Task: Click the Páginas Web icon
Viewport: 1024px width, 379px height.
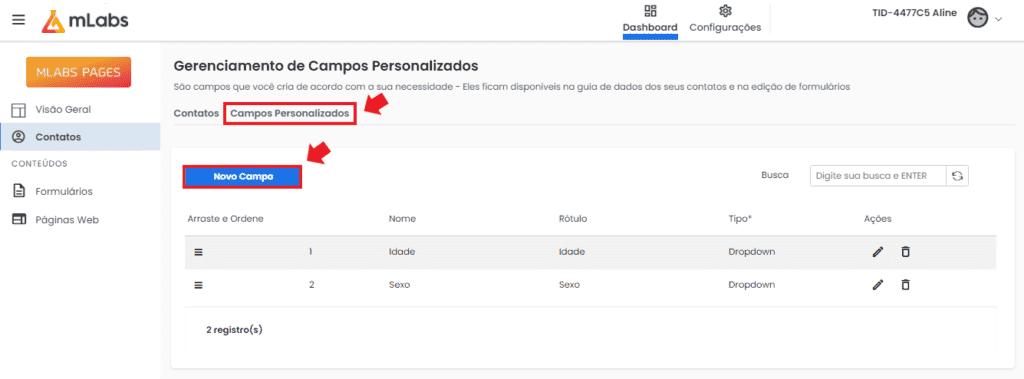Action: (x=19, y=220)
